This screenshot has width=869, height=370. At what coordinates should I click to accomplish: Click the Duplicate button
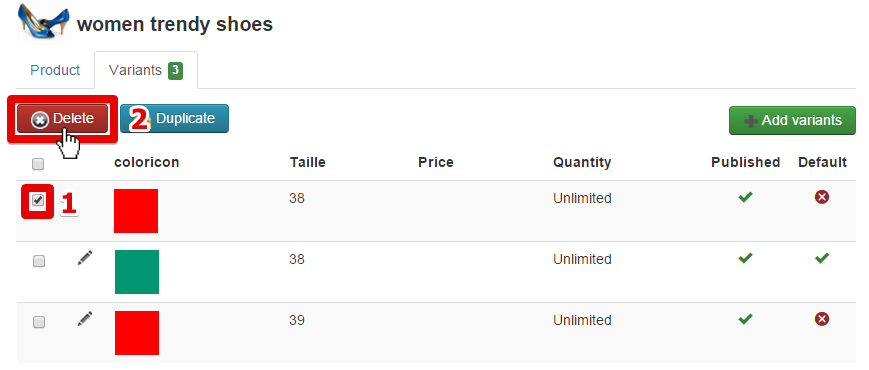pyautogui.click(x=175, y=119)
